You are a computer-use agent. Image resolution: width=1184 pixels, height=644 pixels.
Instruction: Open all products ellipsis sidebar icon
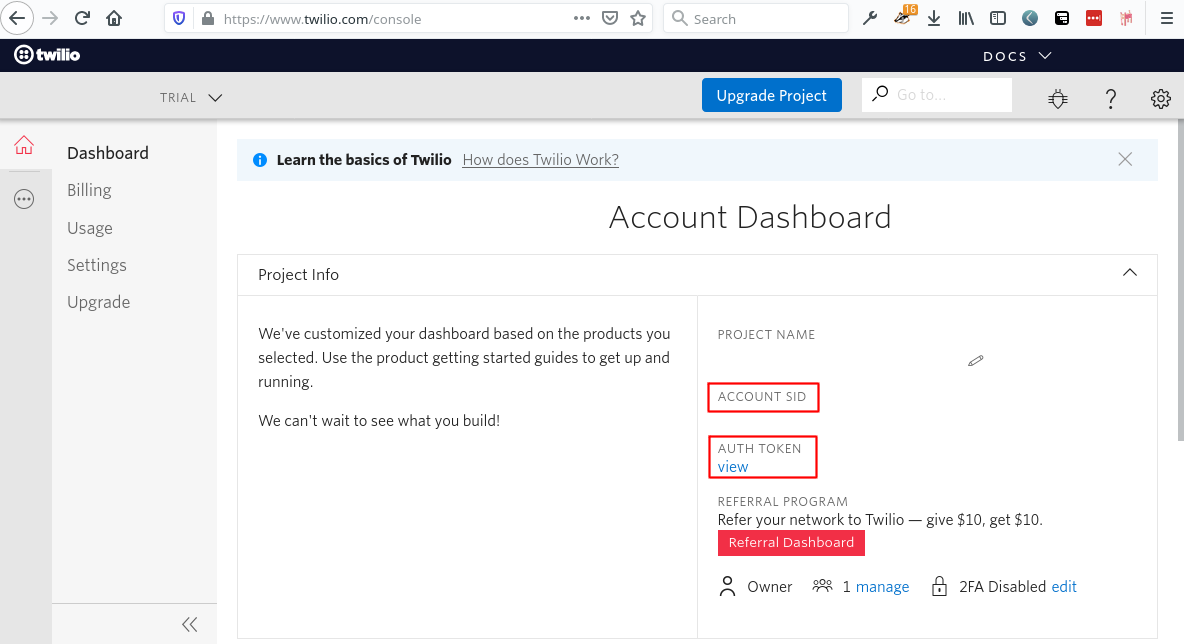[24, 199]
